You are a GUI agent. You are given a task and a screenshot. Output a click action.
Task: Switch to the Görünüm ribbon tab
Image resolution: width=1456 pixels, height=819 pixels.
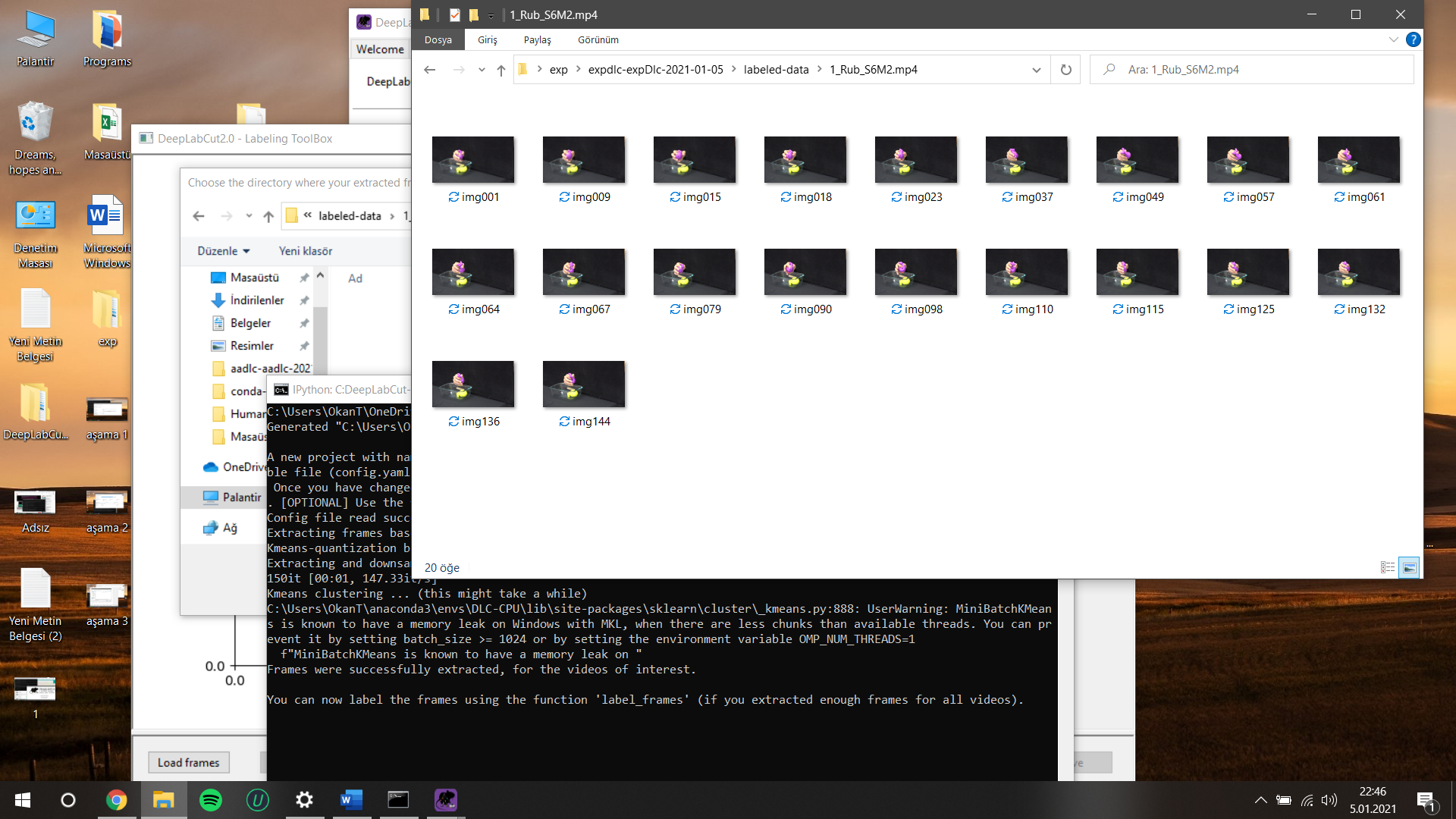tap(598, 39)
